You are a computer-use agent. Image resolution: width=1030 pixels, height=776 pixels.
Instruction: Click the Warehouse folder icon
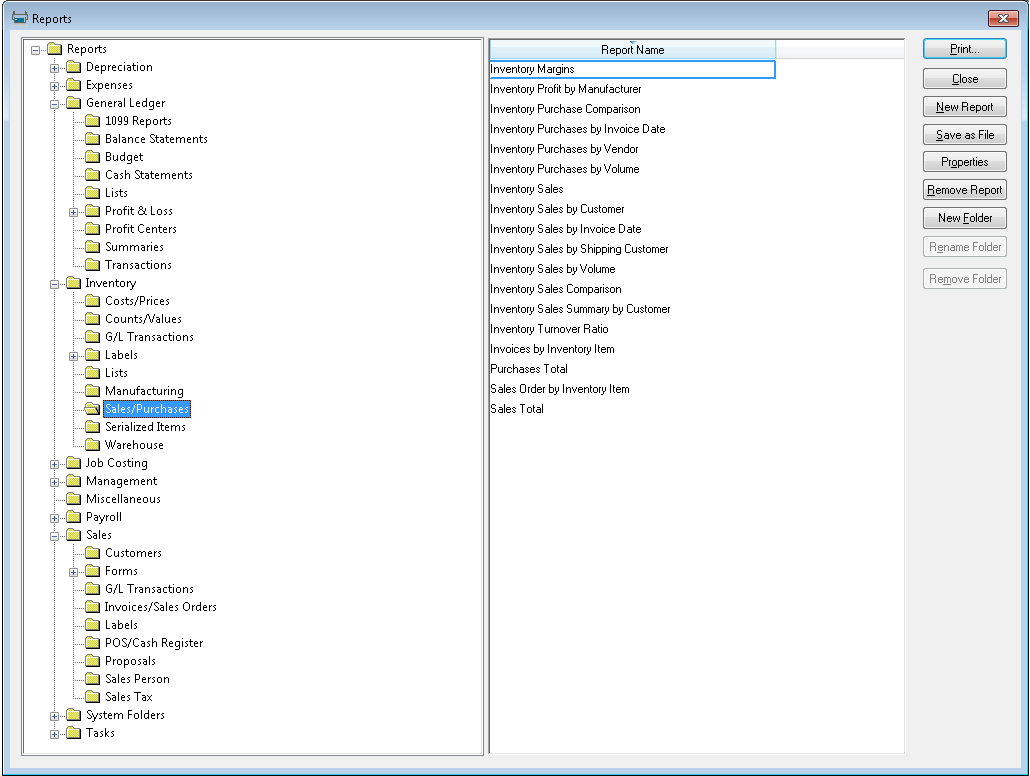(93, 445)
